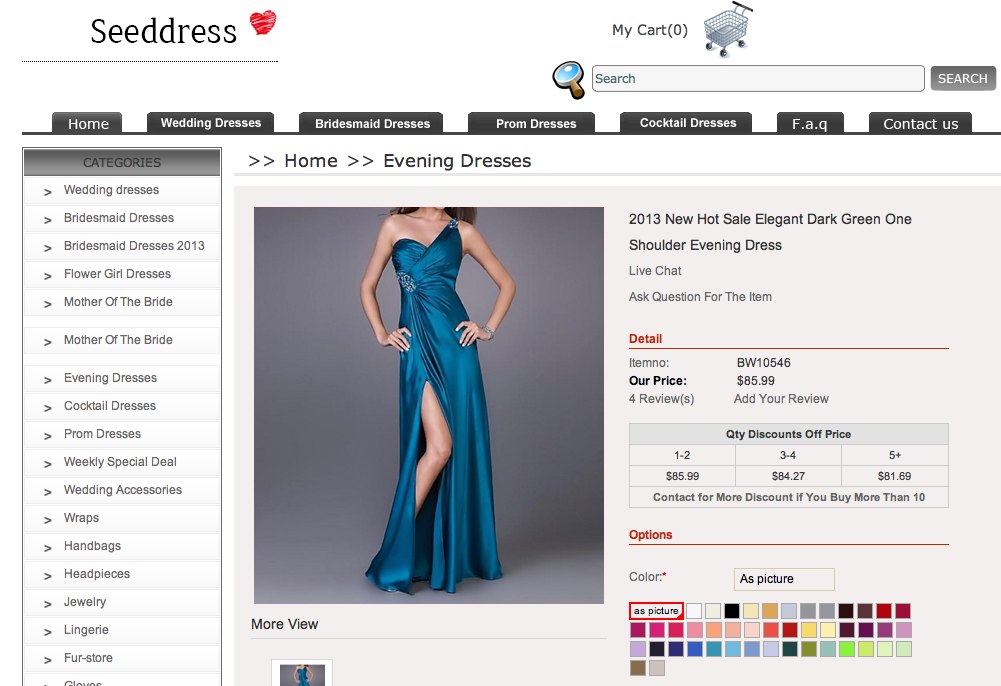Open the Contact us tab

(x=921, y=123)
